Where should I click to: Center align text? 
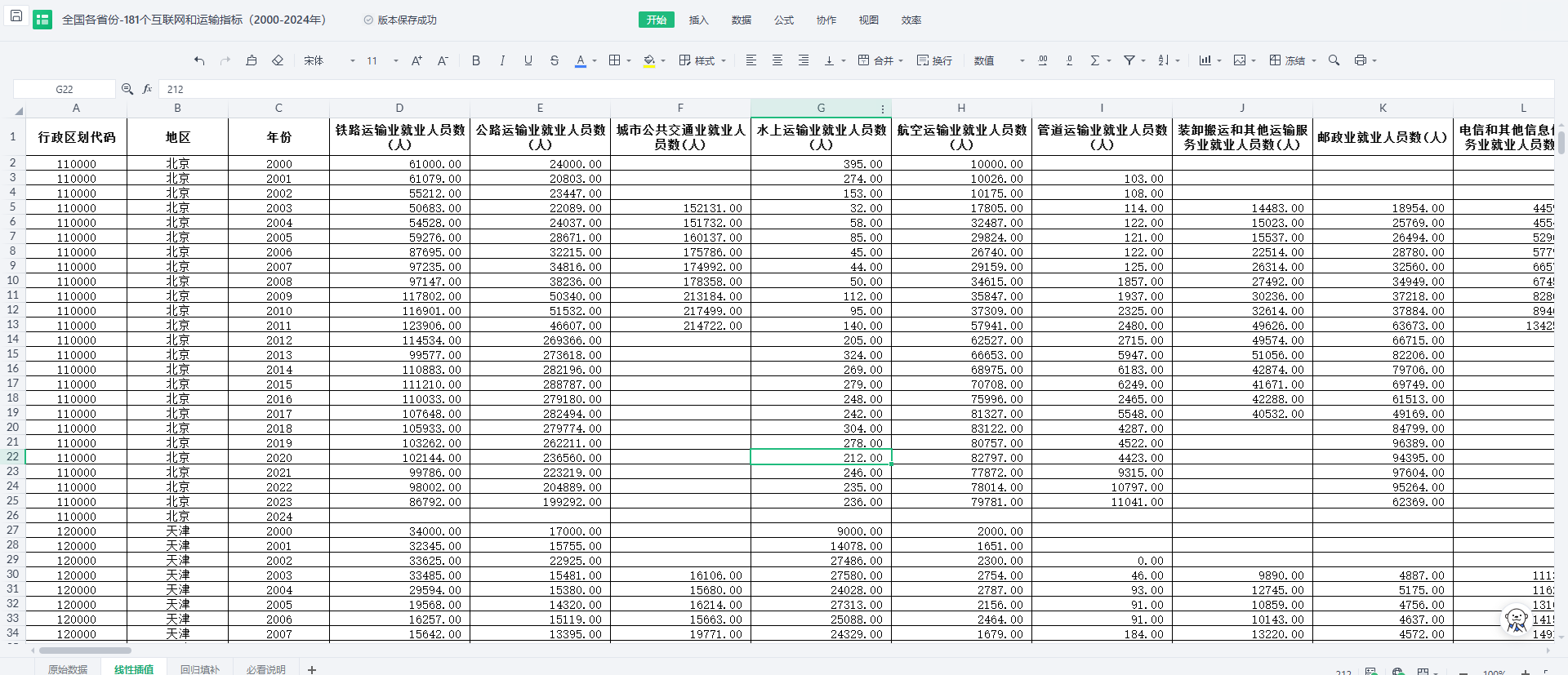(777, 60)
